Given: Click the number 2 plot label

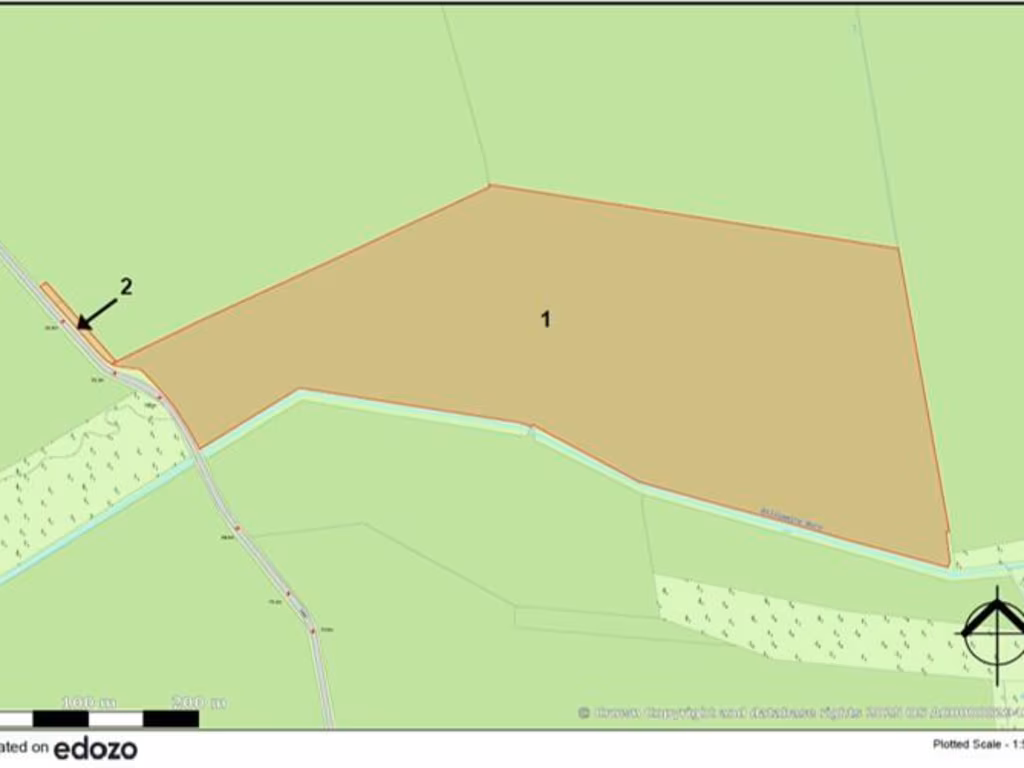Looking at the screenshot, I should [126, 287].
